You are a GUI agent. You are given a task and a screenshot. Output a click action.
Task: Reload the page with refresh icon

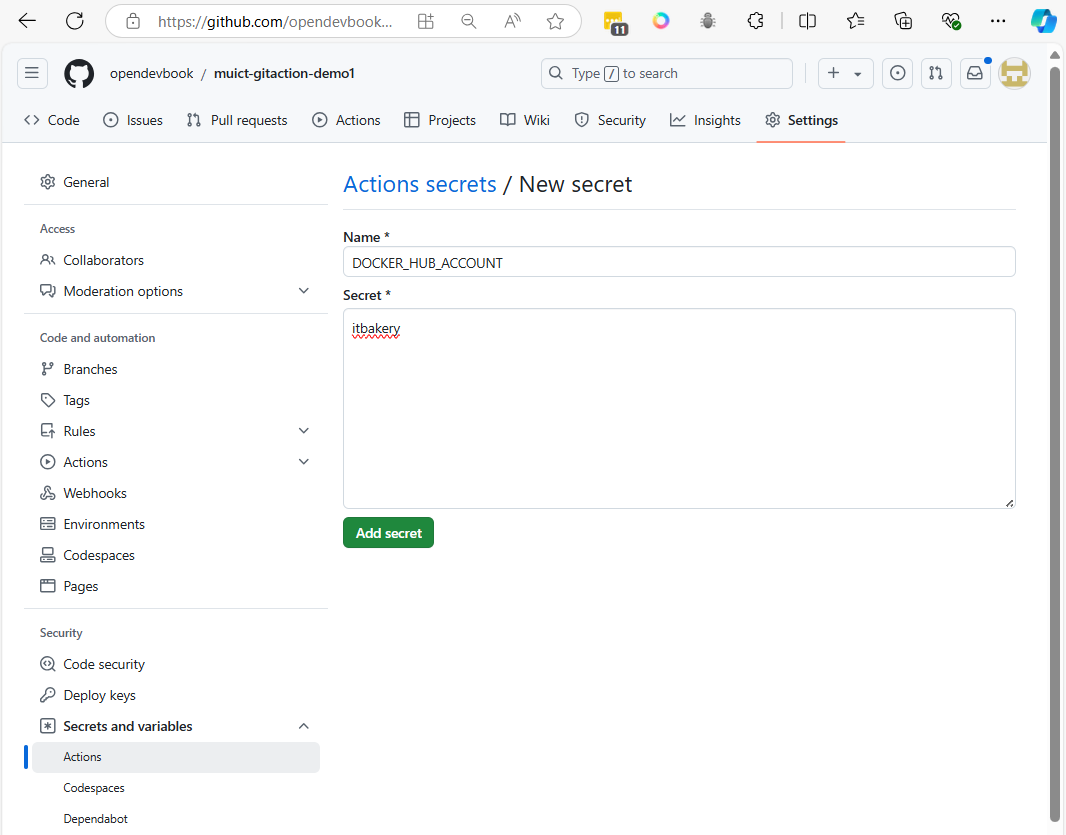pos(75,21)
